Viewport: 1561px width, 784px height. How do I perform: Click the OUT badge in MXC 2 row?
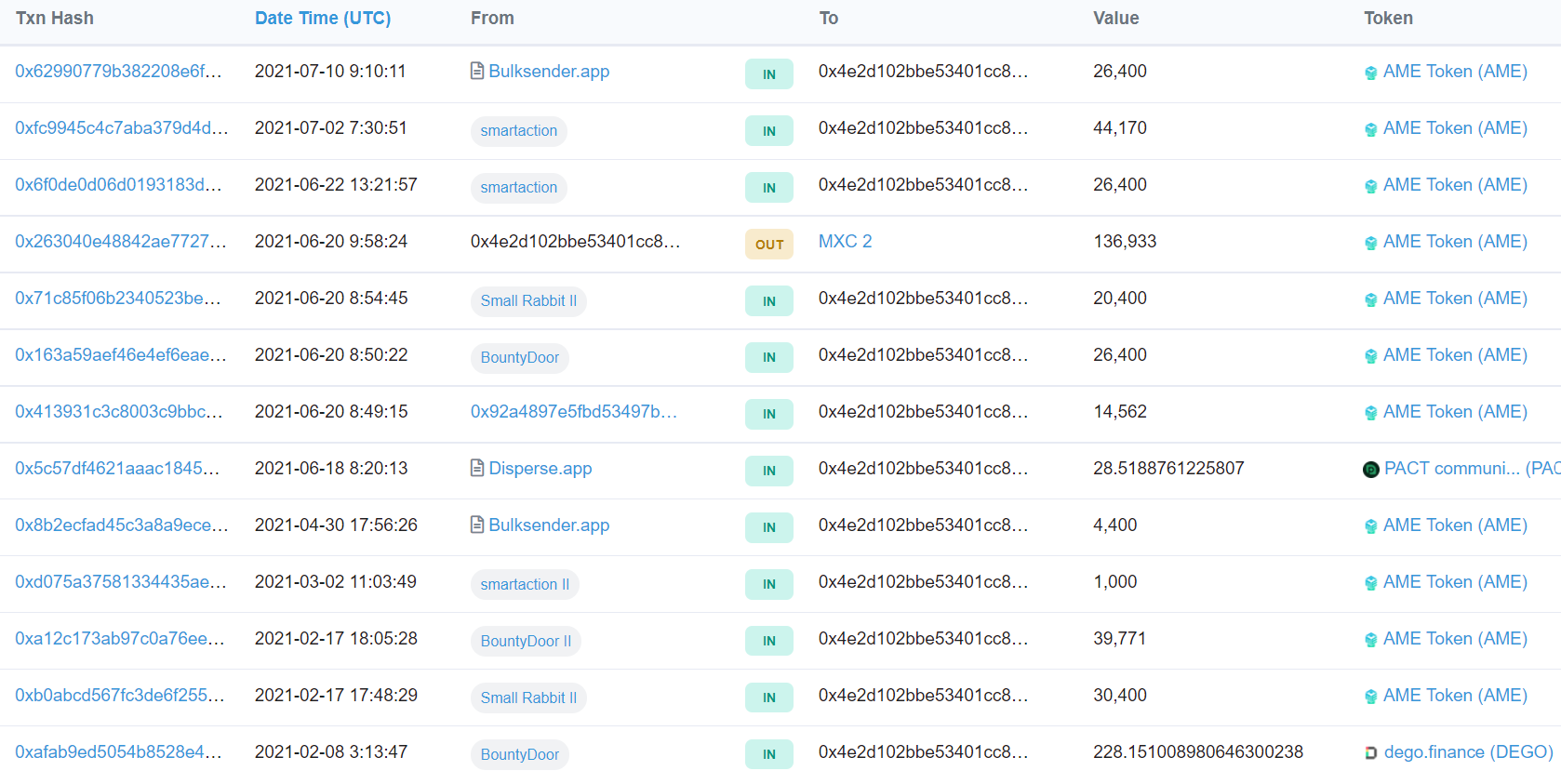click(x=769, y=244)
